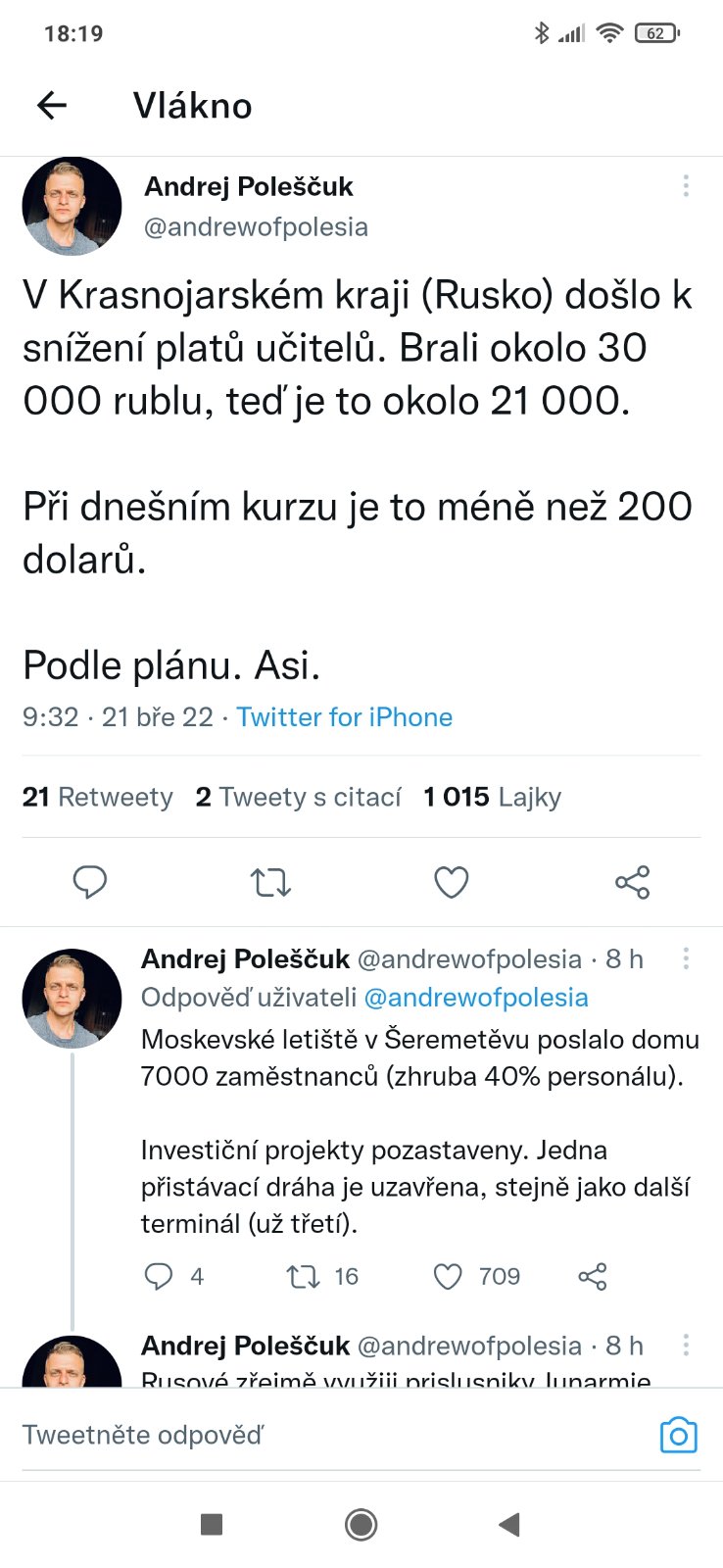Like the main tweet with heart icon
Viewport: 723px width, 1568px height.
click(x=451, y=882)
